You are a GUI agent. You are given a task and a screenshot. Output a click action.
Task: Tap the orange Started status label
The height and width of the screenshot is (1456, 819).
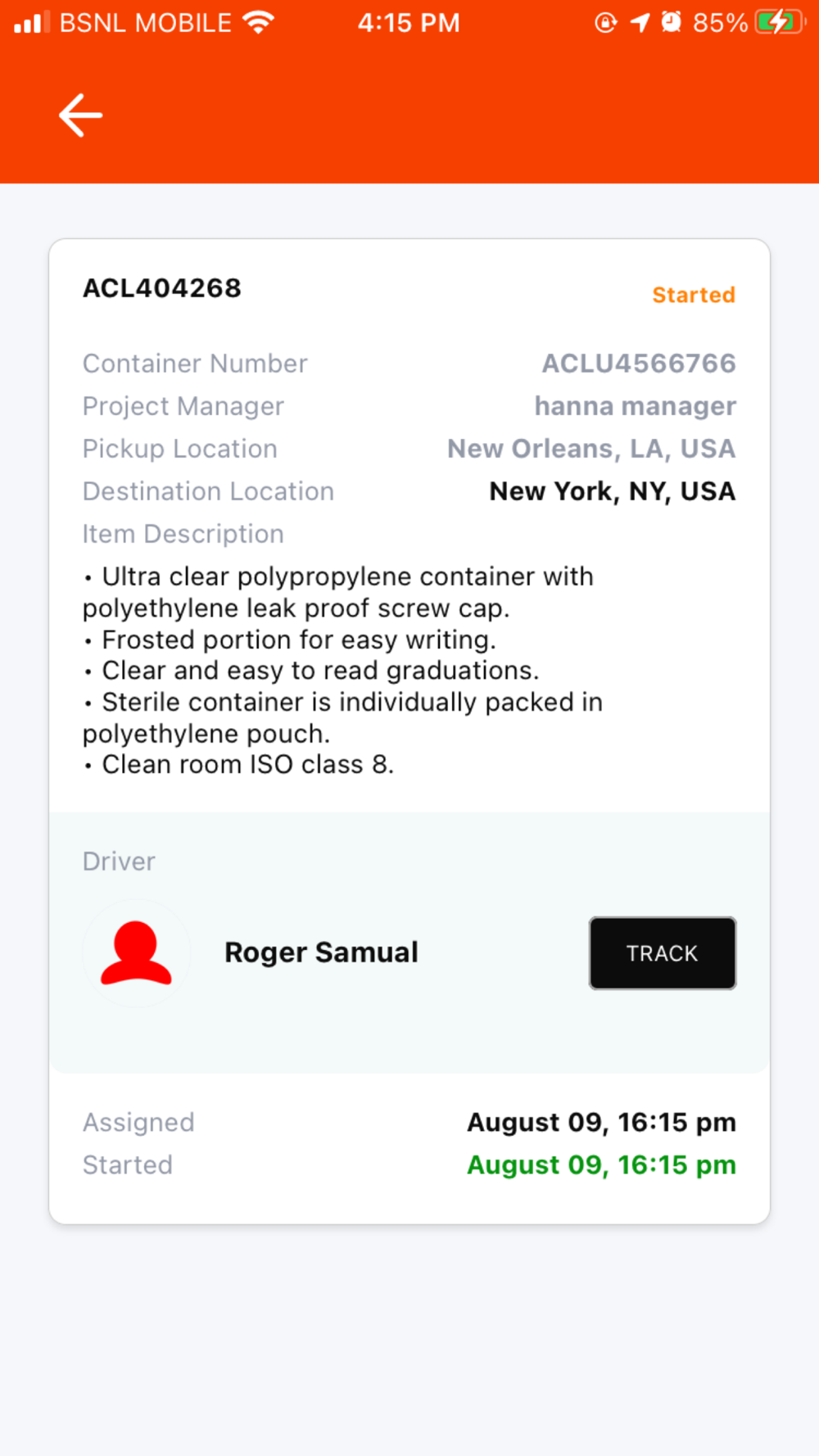click(x=694, y=295)
